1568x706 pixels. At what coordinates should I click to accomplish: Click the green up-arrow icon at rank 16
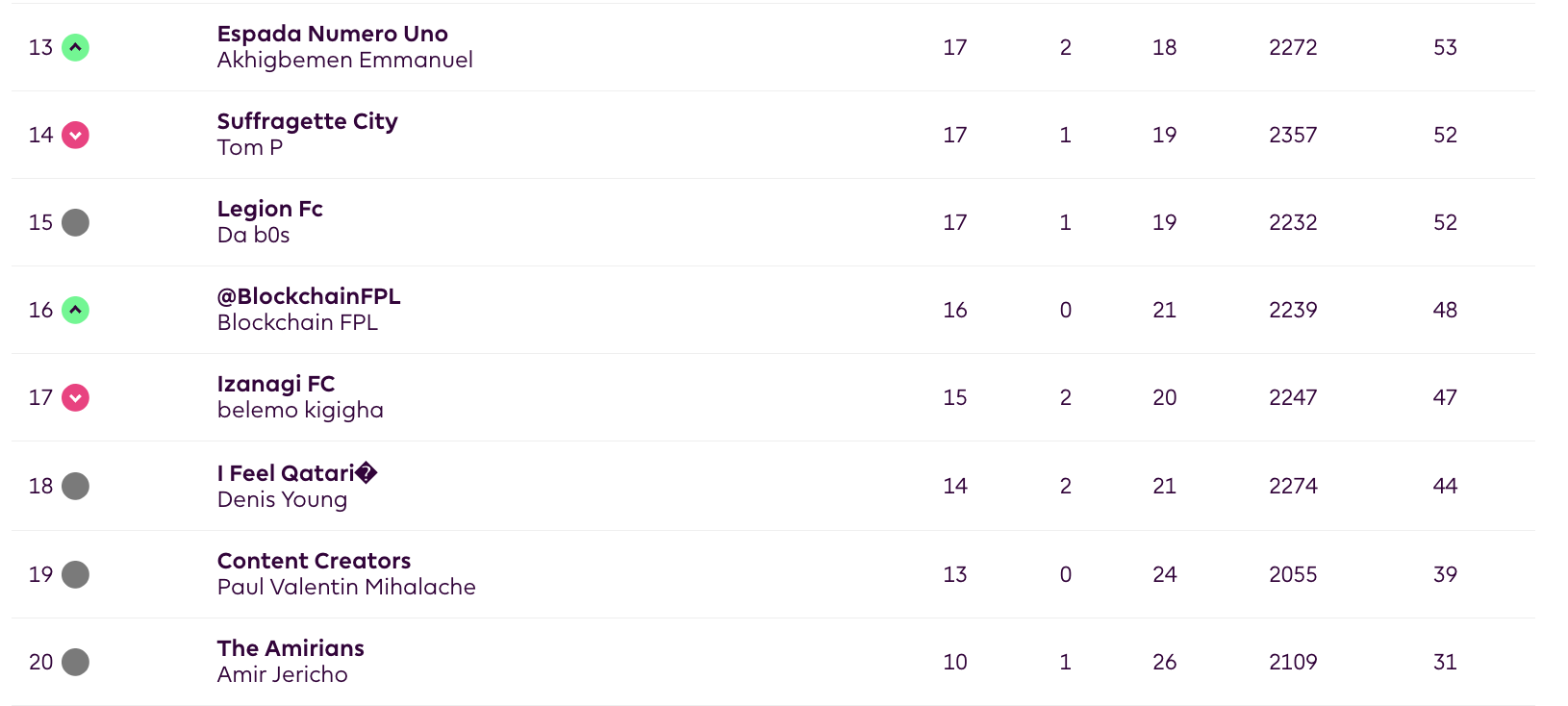[75, 310]
